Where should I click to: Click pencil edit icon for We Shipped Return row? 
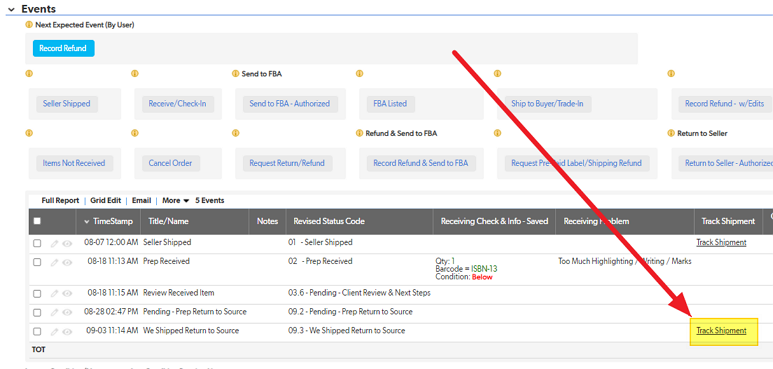click(x=55, y=332)
